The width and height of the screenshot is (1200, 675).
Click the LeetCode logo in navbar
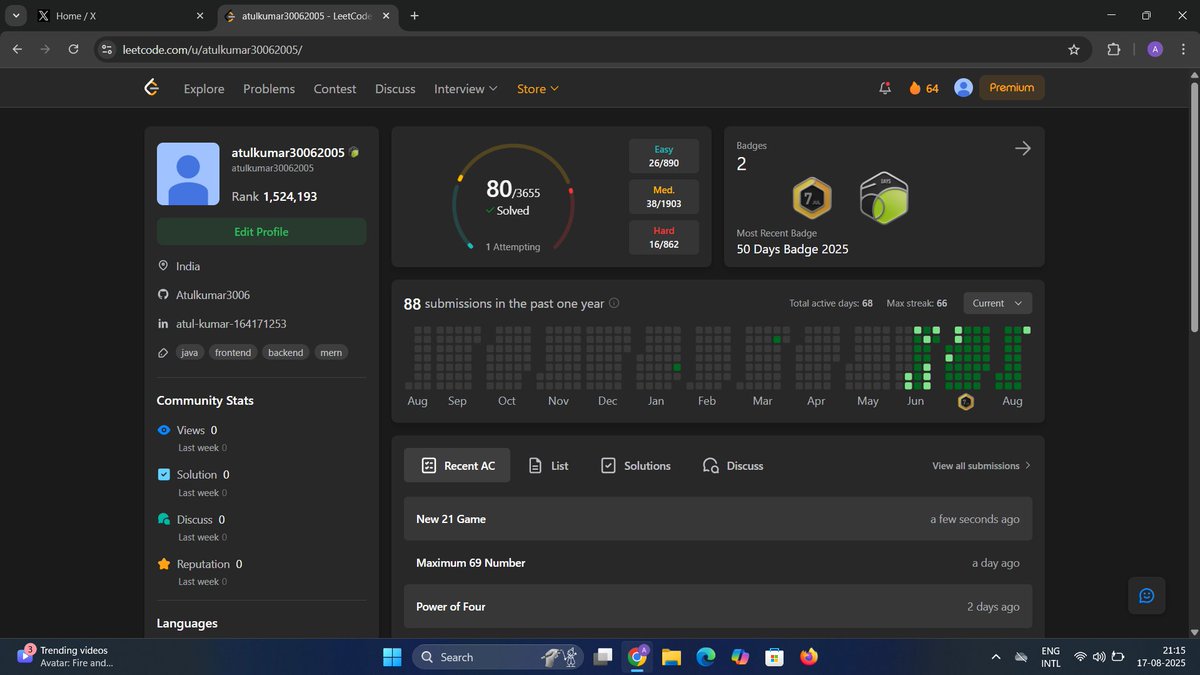(152, 88)
